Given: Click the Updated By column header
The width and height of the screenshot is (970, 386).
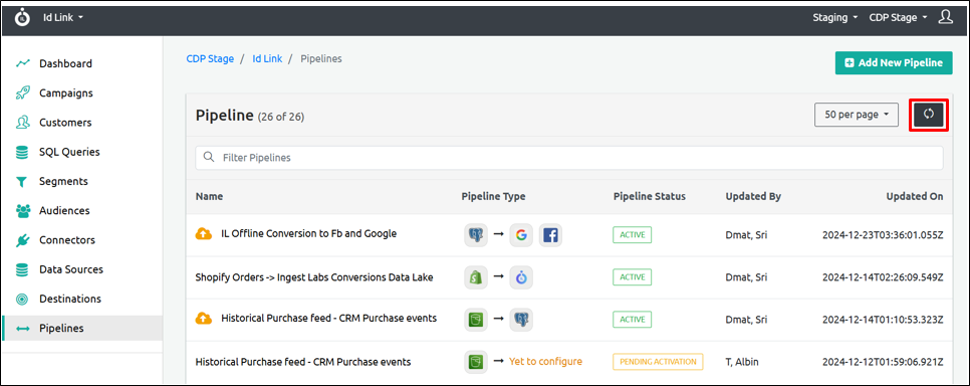Looking at the screenshot, I should 753,197.
